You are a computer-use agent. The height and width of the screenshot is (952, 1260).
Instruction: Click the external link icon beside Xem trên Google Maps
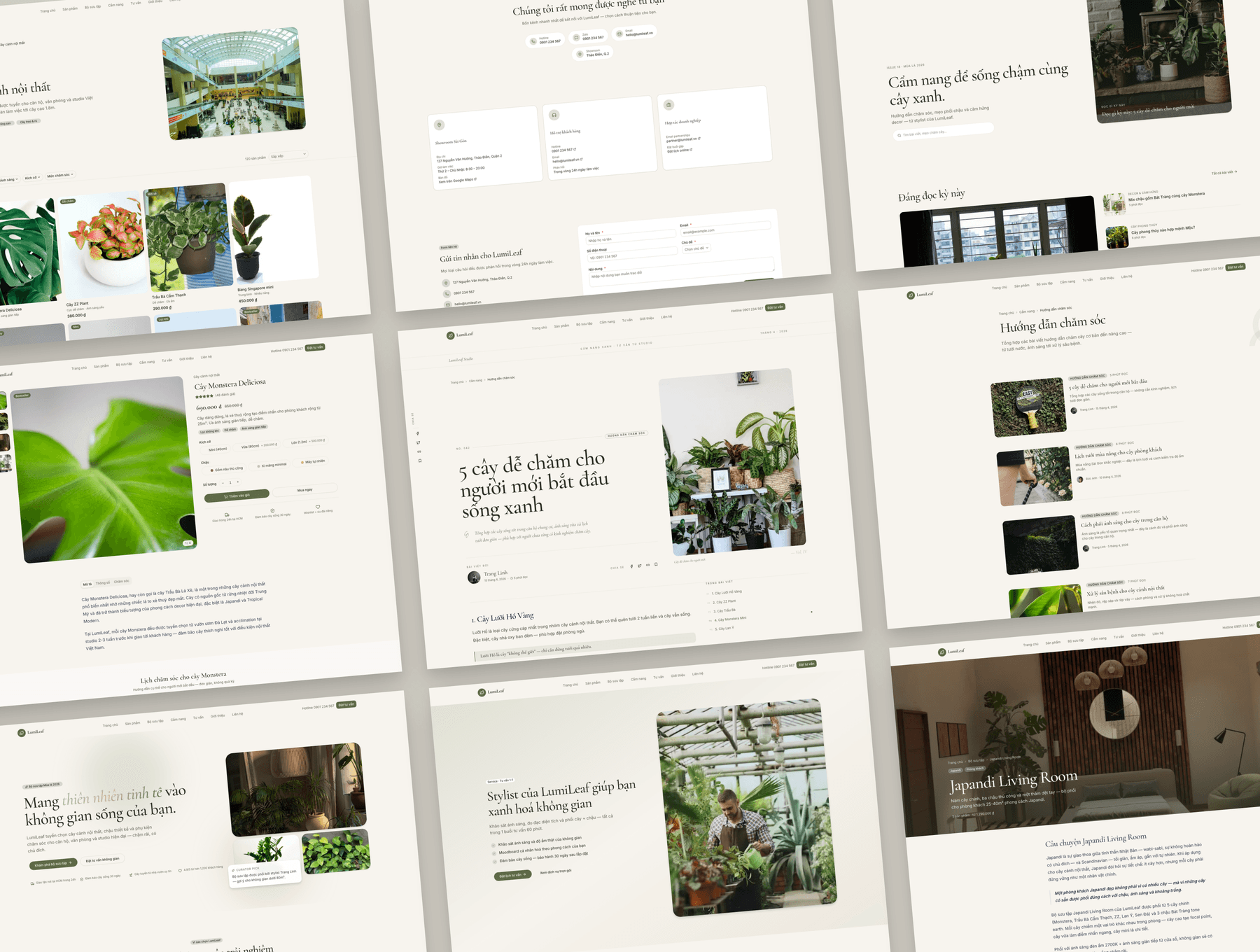[x=475, y=179]
